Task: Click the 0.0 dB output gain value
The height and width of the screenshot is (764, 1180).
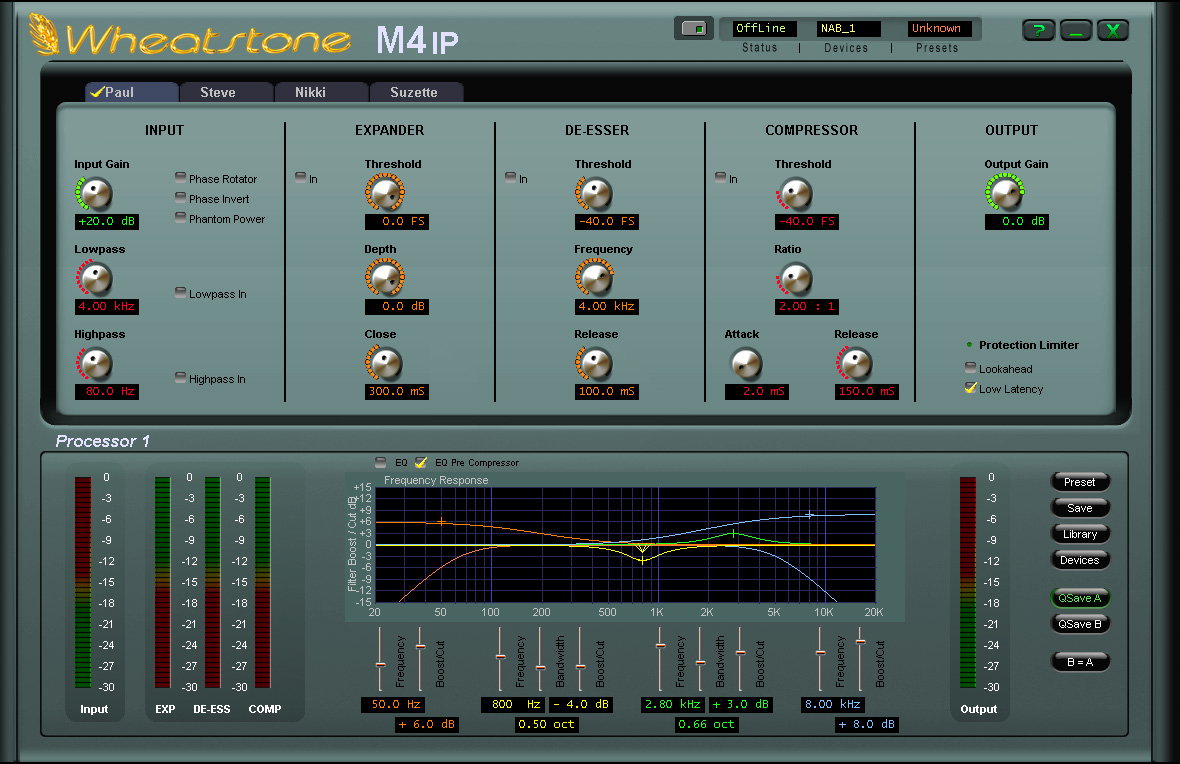Action: [x=1017, y=221]
